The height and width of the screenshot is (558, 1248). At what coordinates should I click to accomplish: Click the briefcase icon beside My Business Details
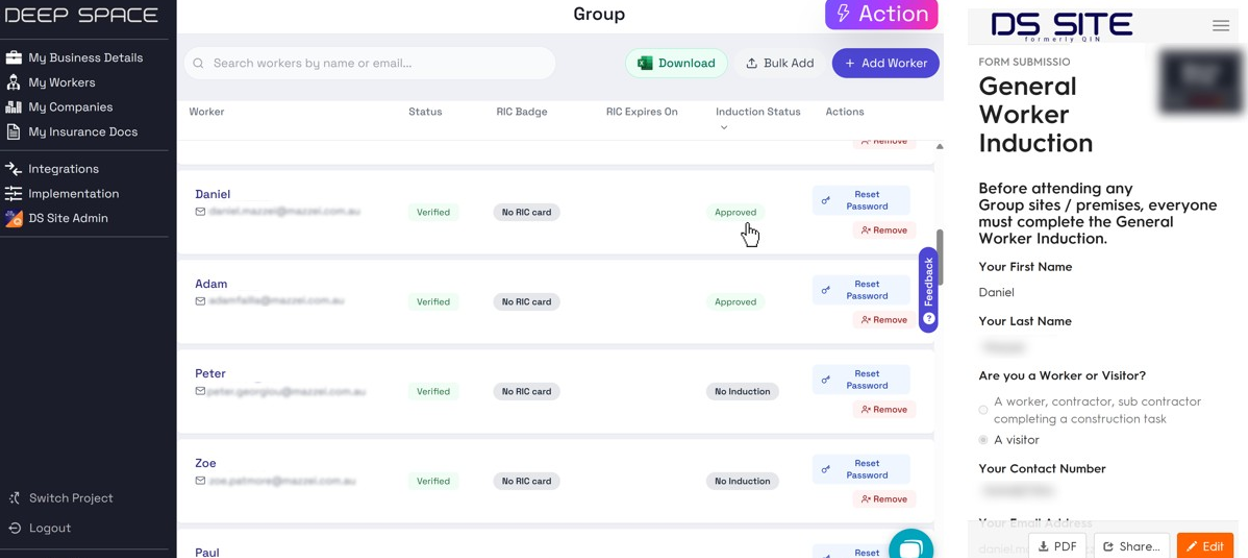click(x=14, y=58)
